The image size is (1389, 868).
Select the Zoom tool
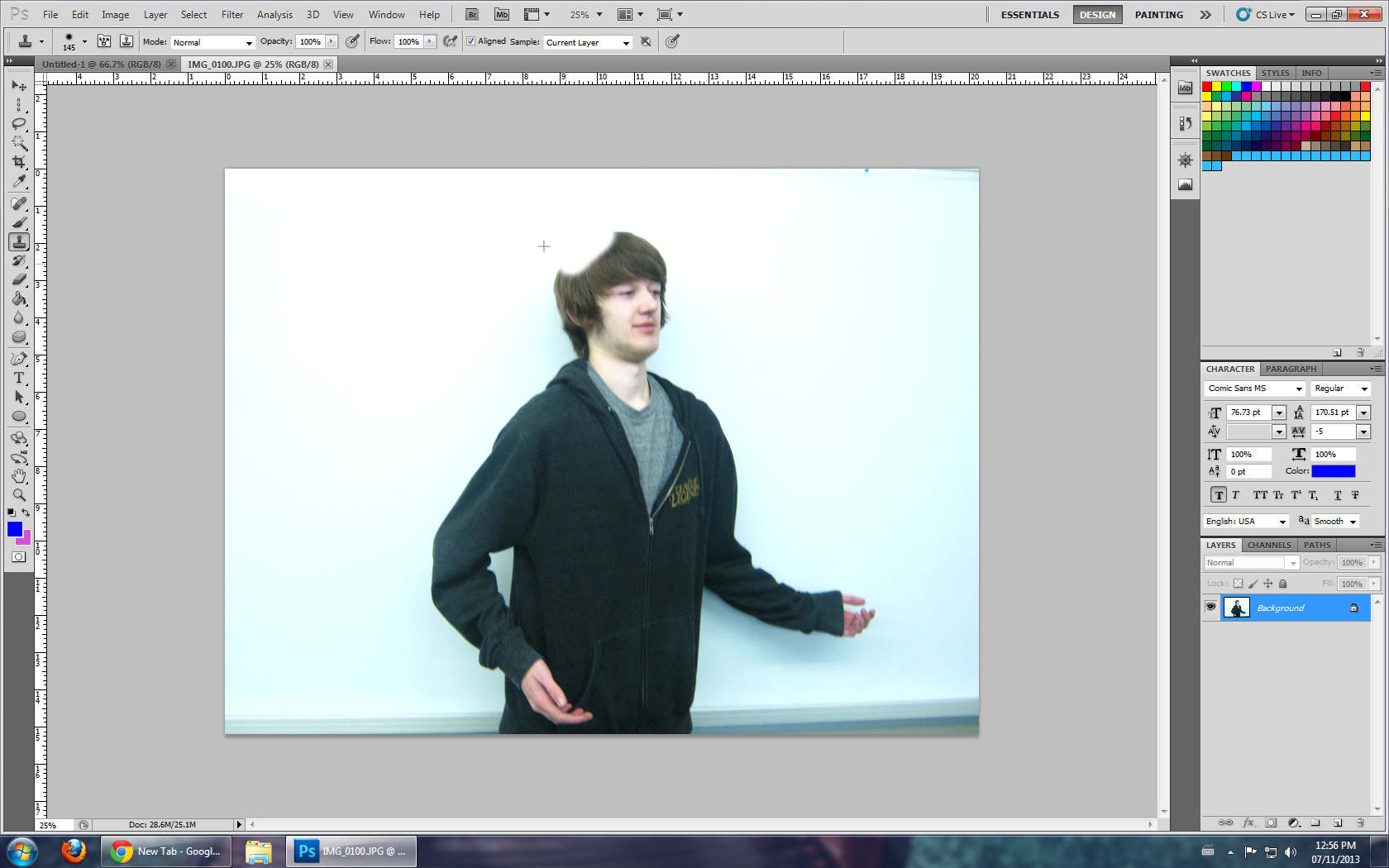[x=19, y=495]
